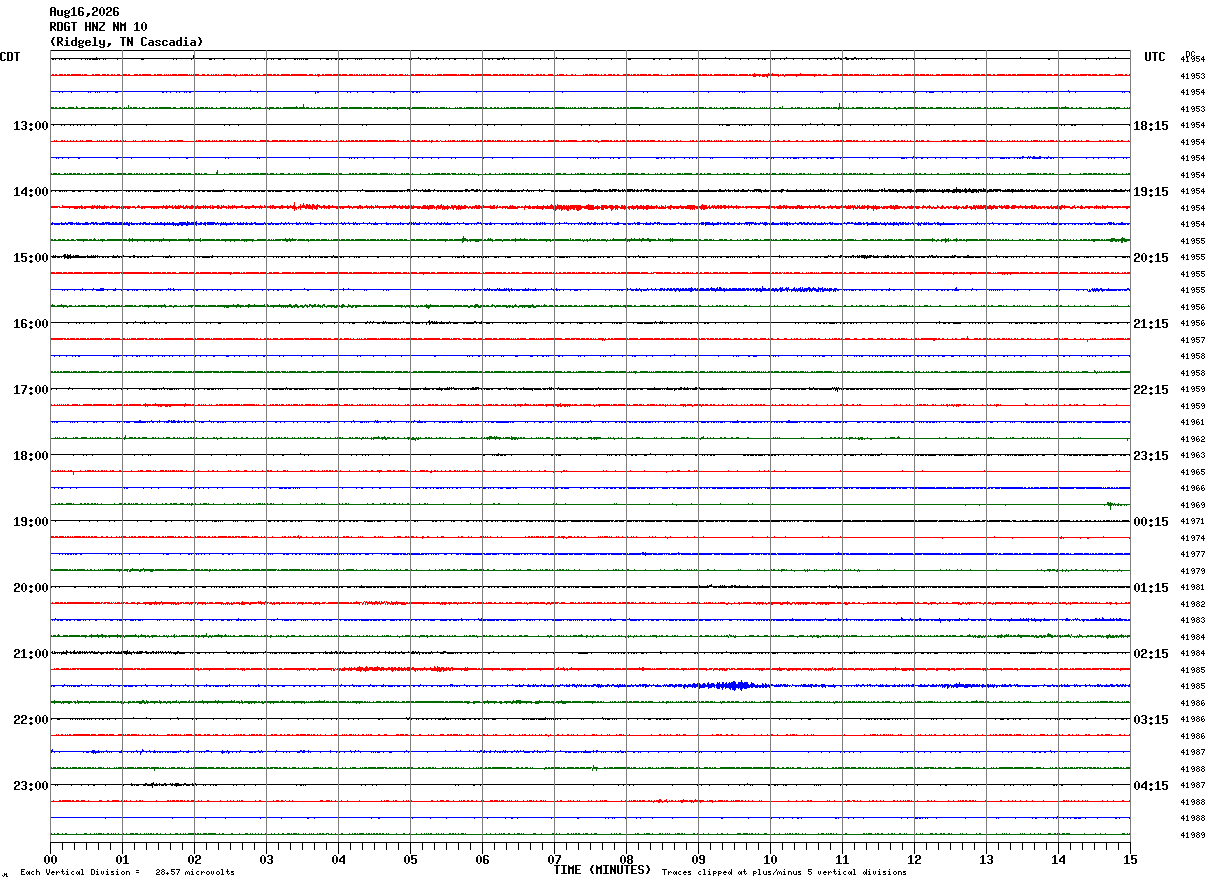Image resolution: width=1210 pixels, height=886 pixels.
Task: Click the 00:15 UTC time label
Action: [x=1151, y=522]
